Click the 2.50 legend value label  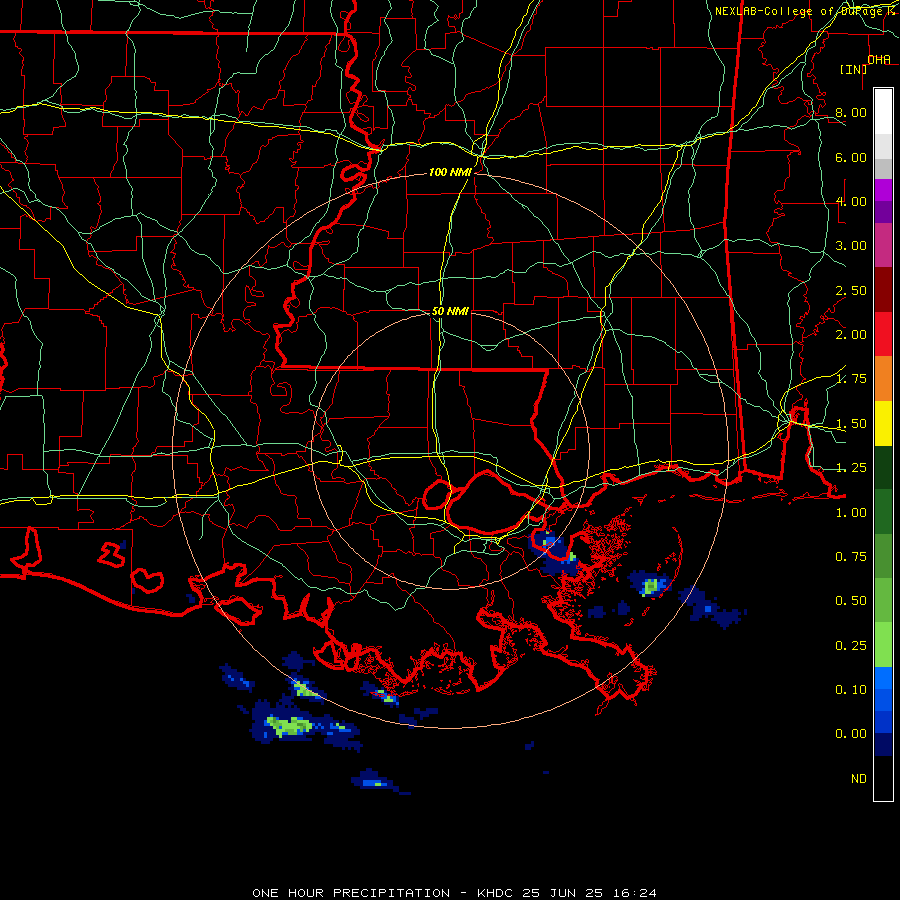[x=851, y=290]
